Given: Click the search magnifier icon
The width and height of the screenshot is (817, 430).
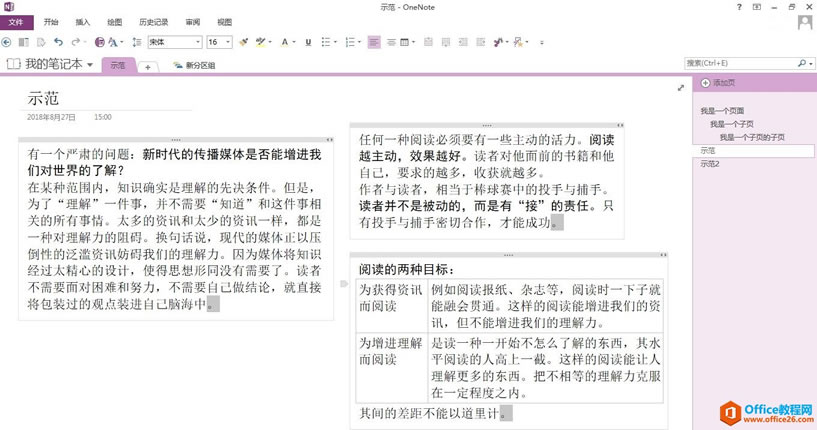Looking at the screenshot, I should [802, 63].
